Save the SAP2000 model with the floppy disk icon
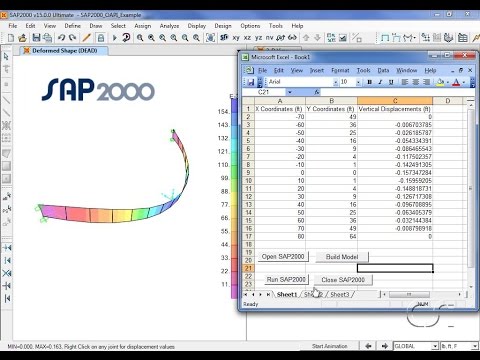480x360 pixels. tap(36, 38)
